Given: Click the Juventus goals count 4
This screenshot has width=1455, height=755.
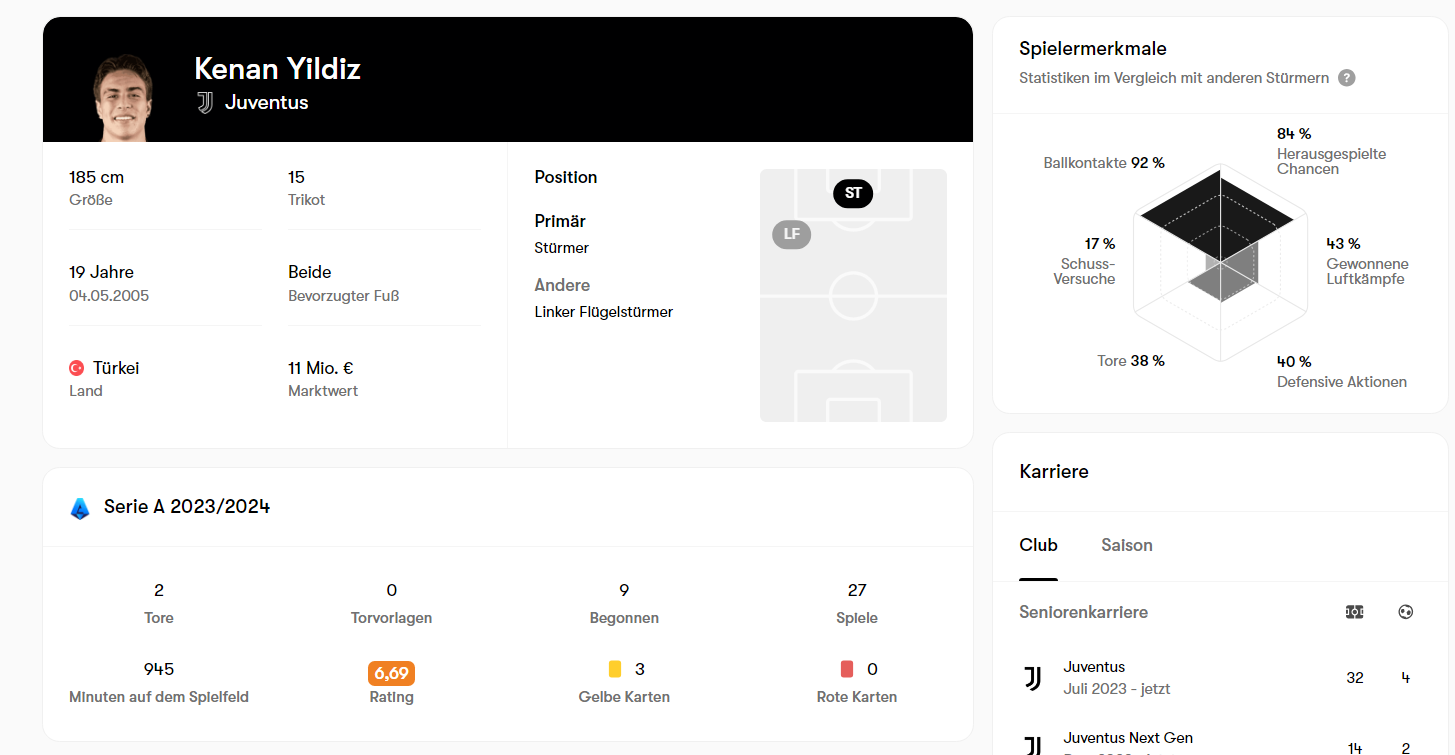Looking at the screenshot, I should [1406, 678].
